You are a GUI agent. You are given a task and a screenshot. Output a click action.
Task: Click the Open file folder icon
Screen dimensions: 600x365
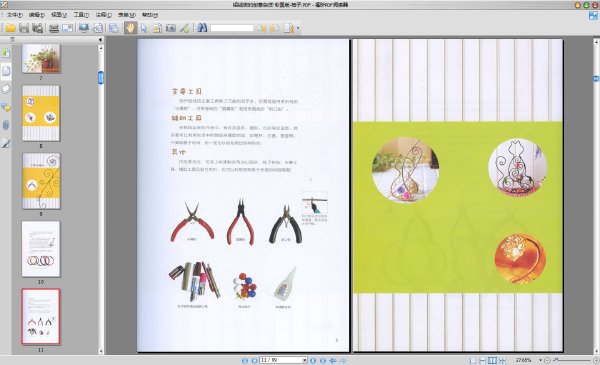pos(10,28)
